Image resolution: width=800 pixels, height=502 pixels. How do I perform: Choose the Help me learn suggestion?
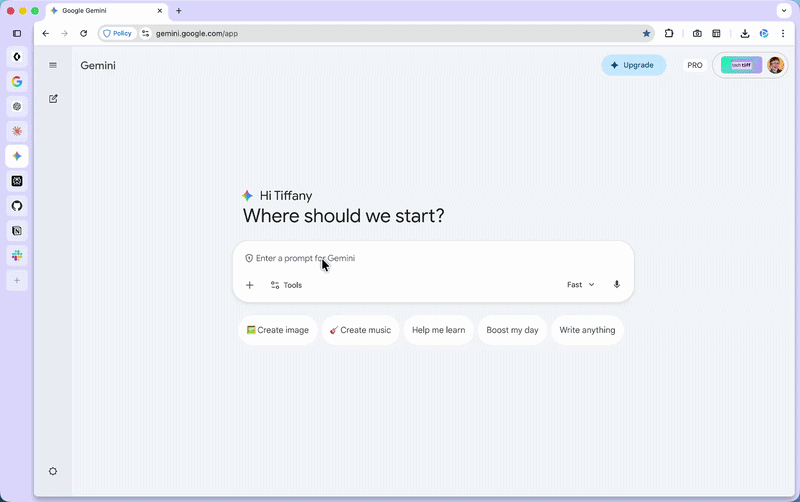coord(439,330)
